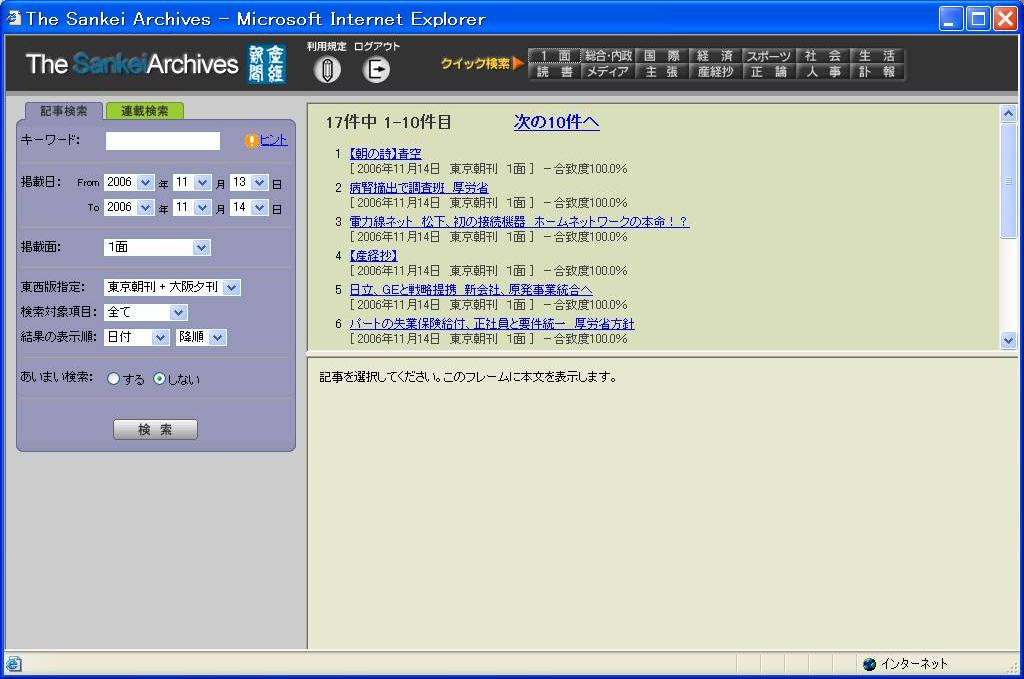Expand the 東西版指定 dropdown
This screenshot has height=679, width=1024.
tap(172, 287)
